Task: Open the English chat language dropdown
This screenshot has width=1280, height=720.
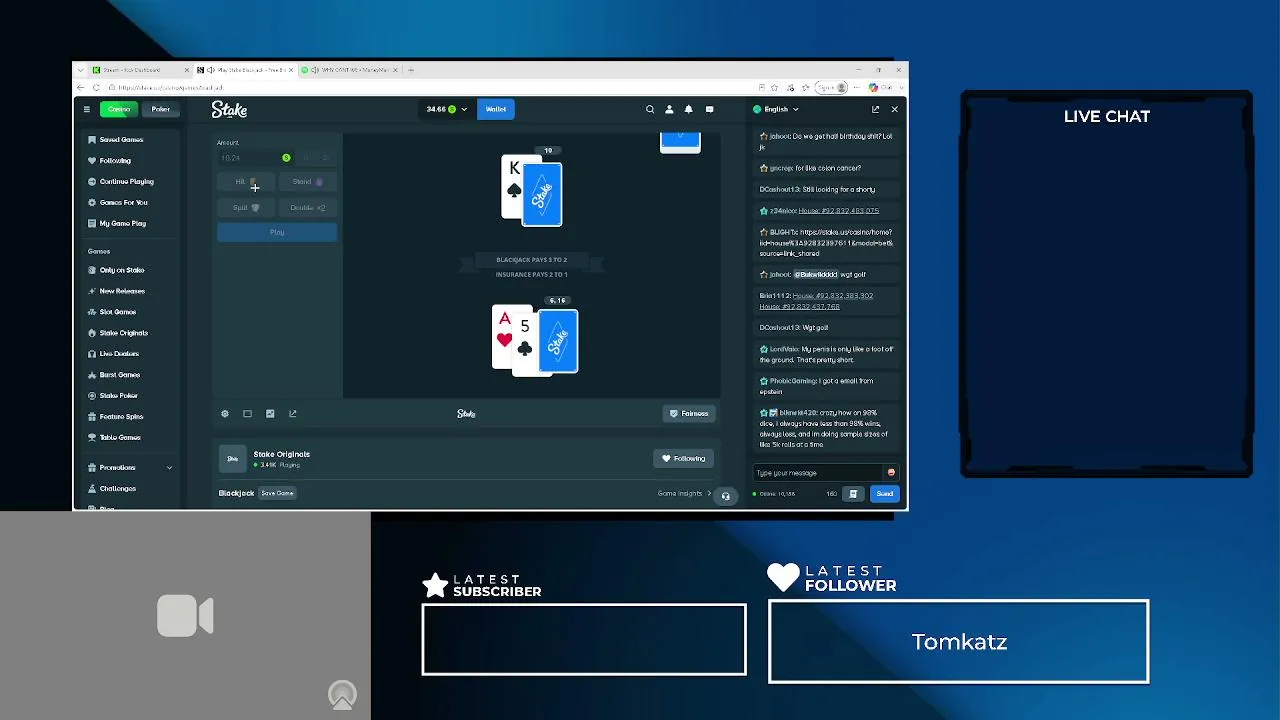Action: tap(776, 109)
